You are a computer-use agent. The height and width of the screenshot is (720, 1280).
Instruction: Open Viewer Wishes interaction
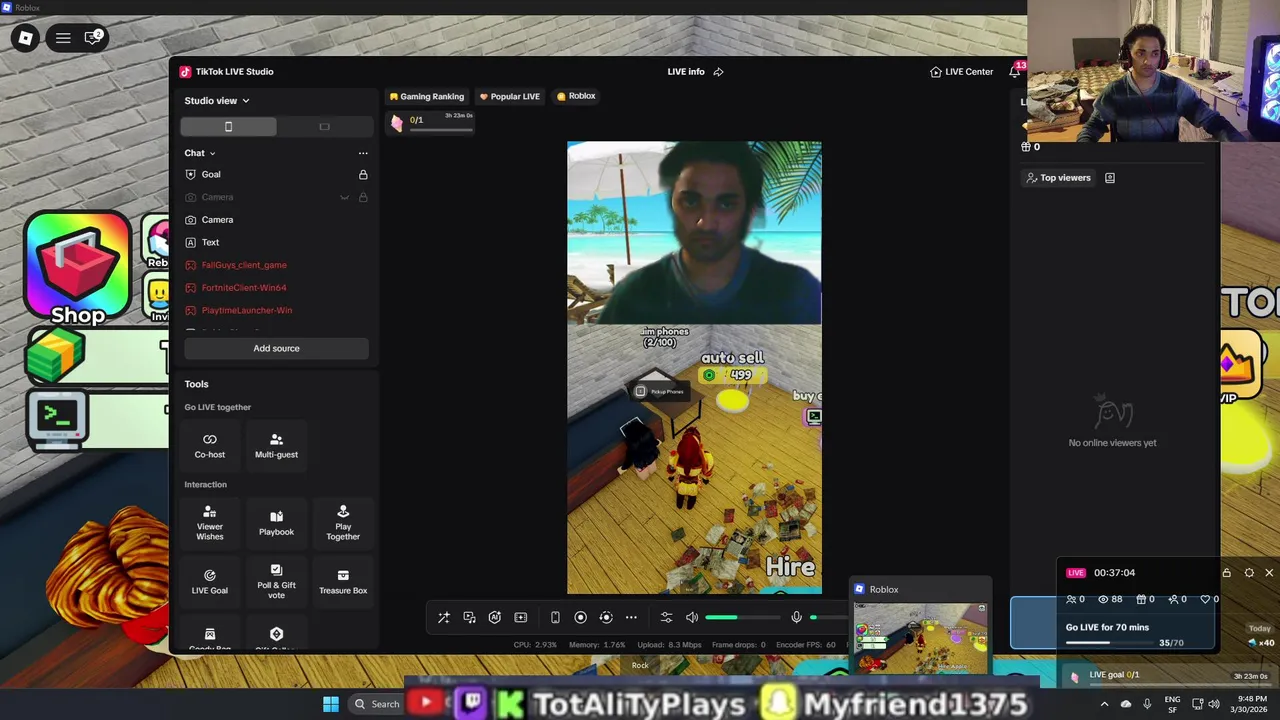point(210,523)
